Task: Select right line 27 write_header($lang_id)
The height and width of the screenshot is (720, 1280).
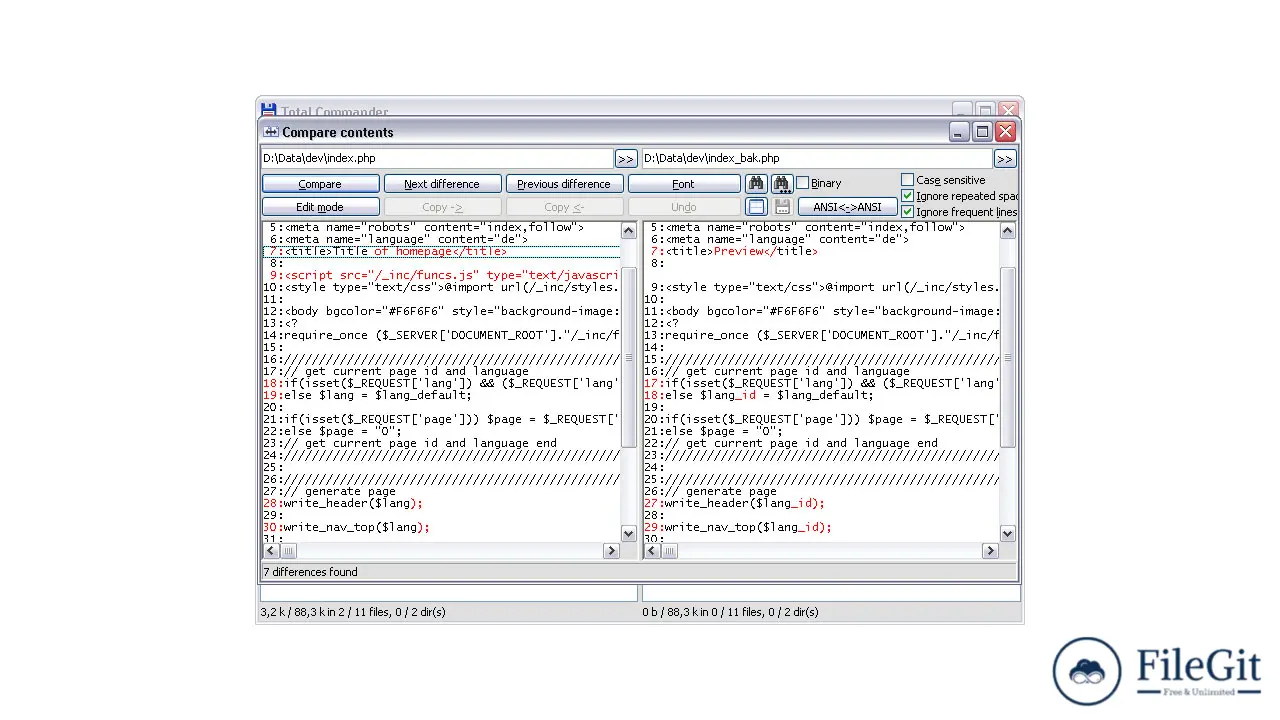Action: (x=820, y=503)
